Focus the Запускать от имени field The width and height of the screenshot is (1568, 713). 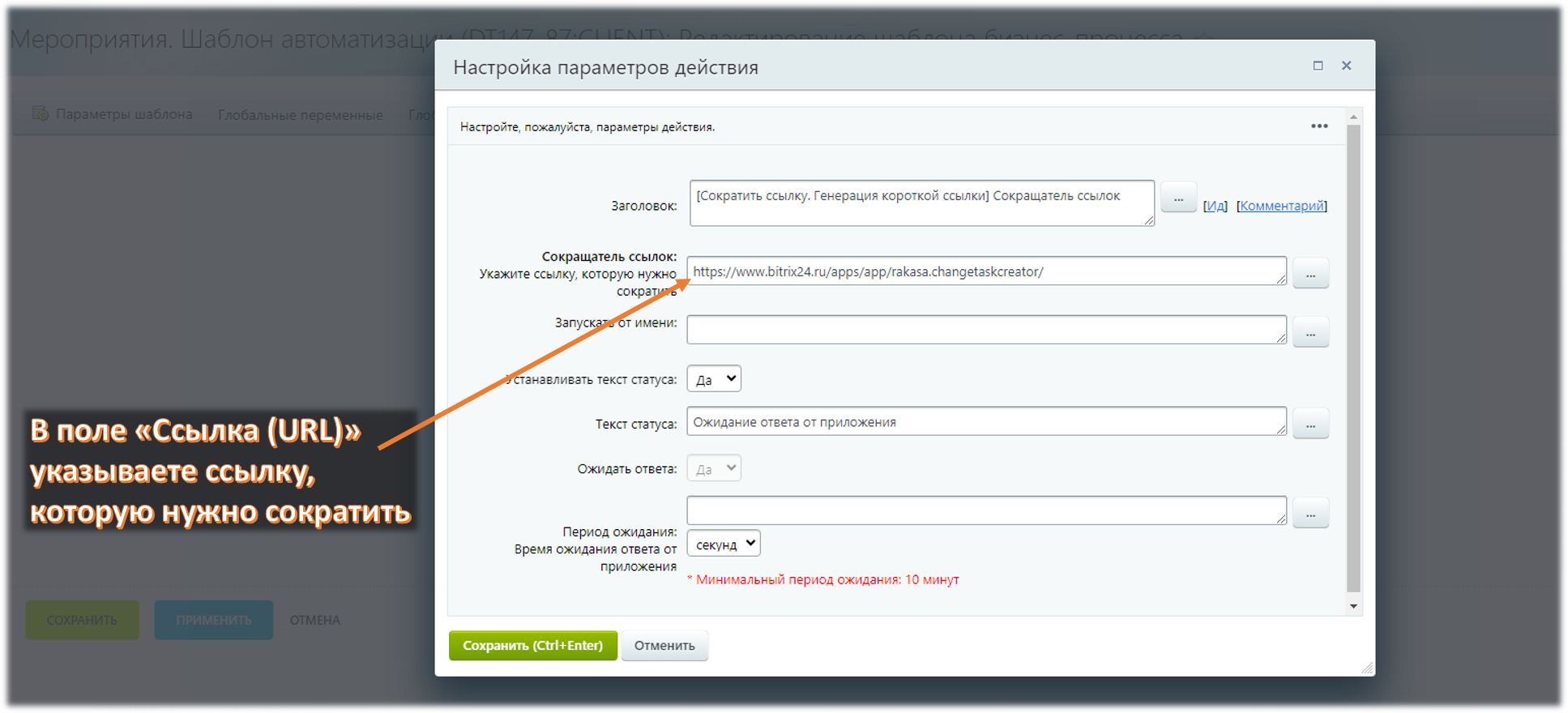(x=986, y=330)
